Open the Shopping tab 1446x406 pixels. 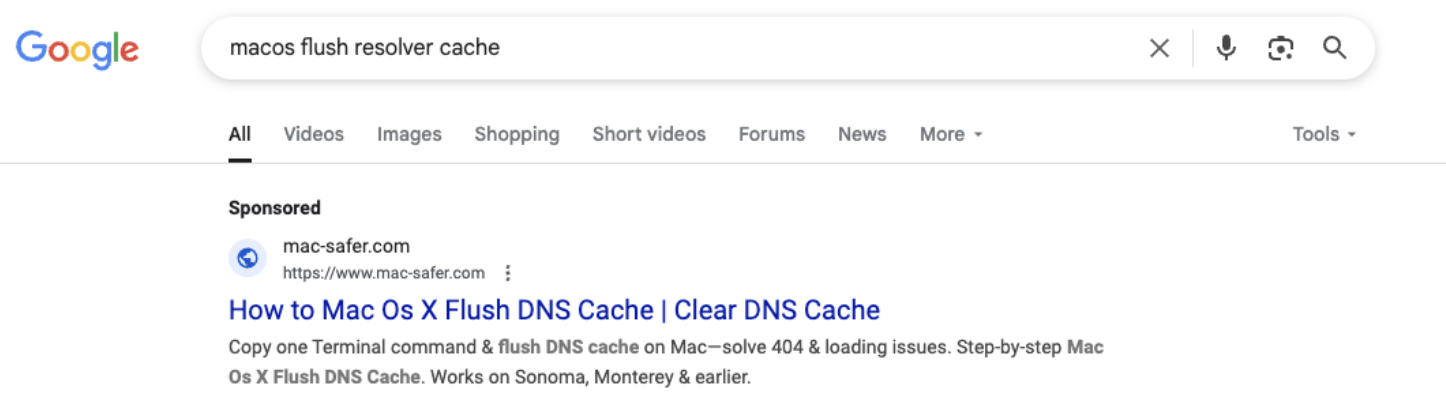coord(517,134)
